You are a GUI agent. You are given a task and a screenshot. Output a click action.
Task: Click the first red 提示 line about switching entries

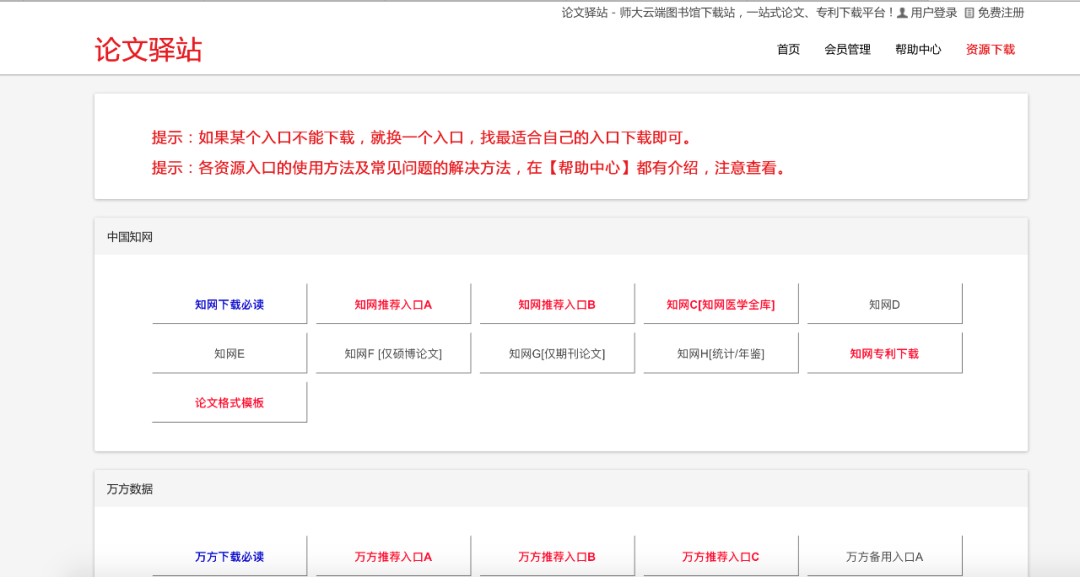click(422, 138)
